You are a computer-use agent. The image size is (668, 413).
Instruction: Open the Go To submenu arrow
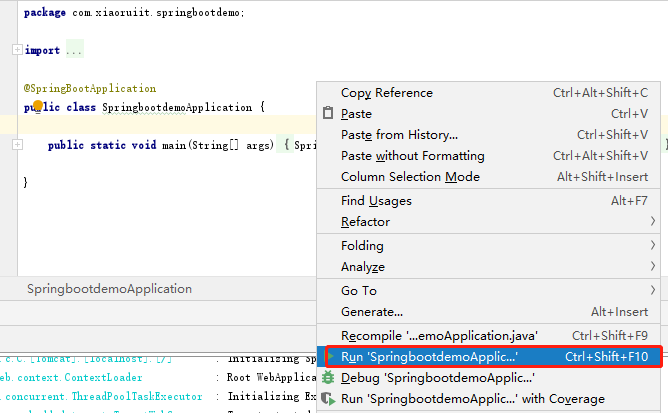pos(653,290)
